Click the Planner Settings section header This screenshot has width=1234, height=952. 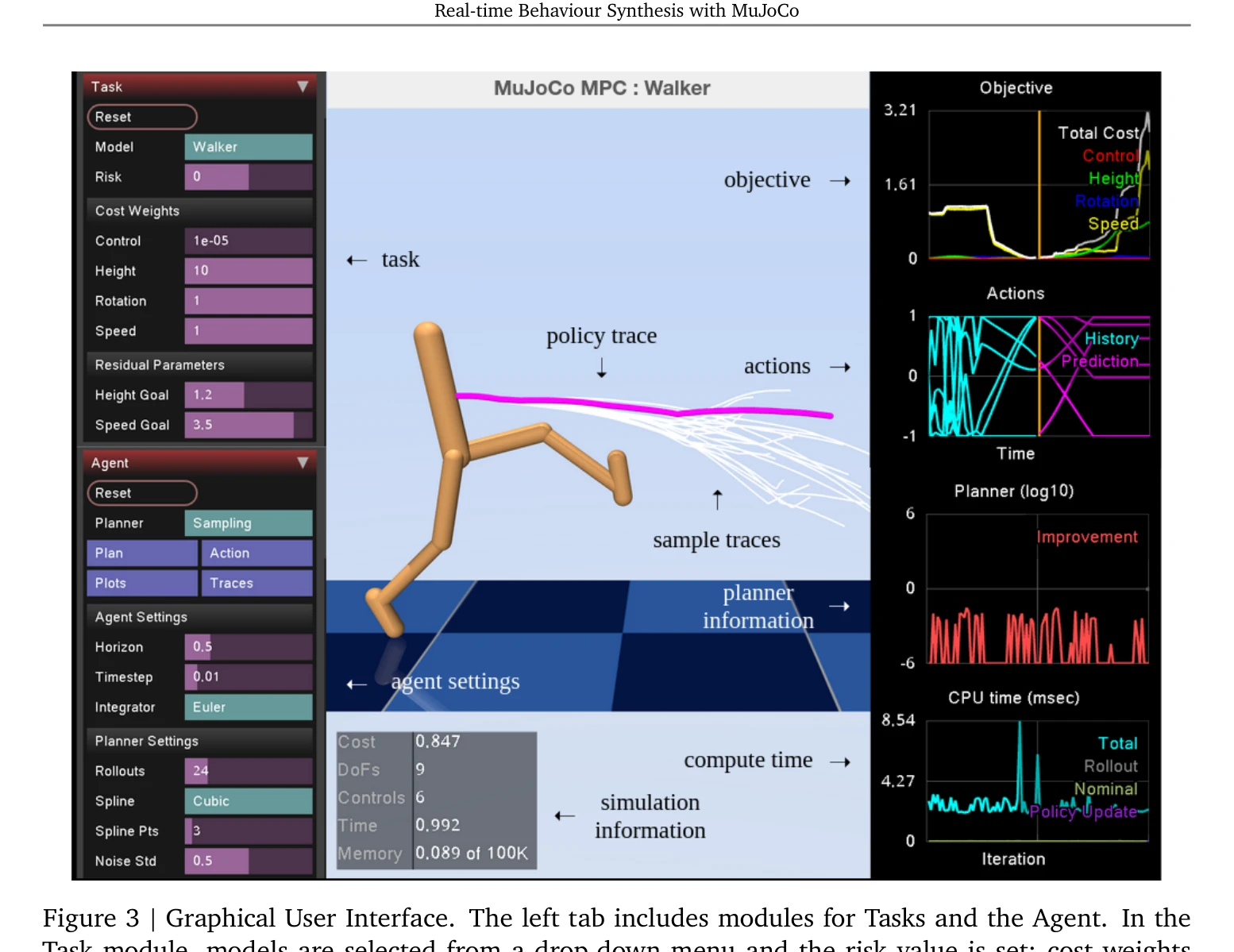point(199,741)
